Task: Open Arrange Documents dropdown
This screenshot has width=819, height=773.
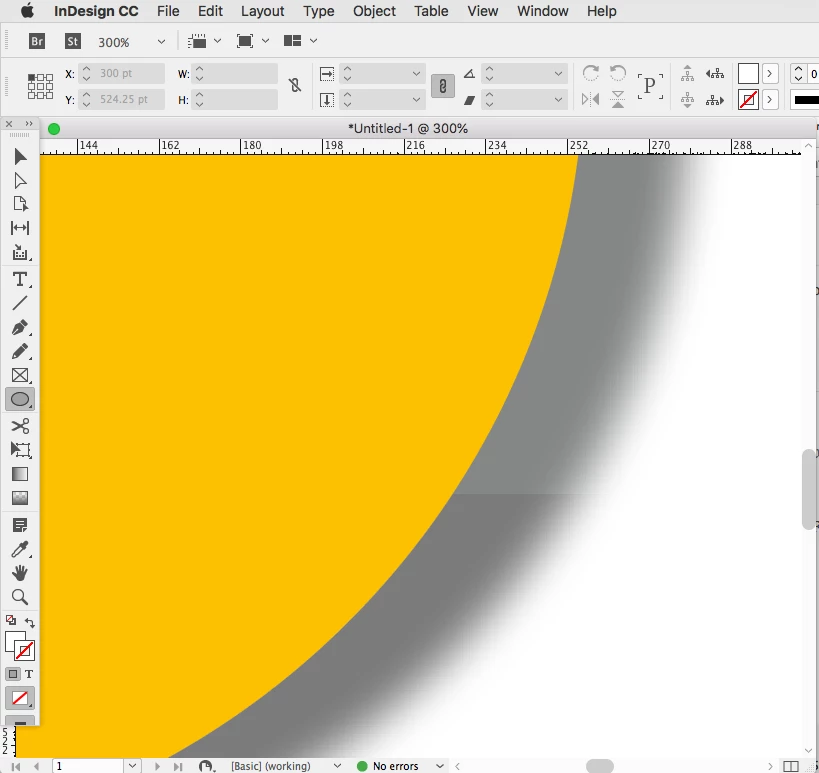Action: pyautogui.click(x=313, y=41)
